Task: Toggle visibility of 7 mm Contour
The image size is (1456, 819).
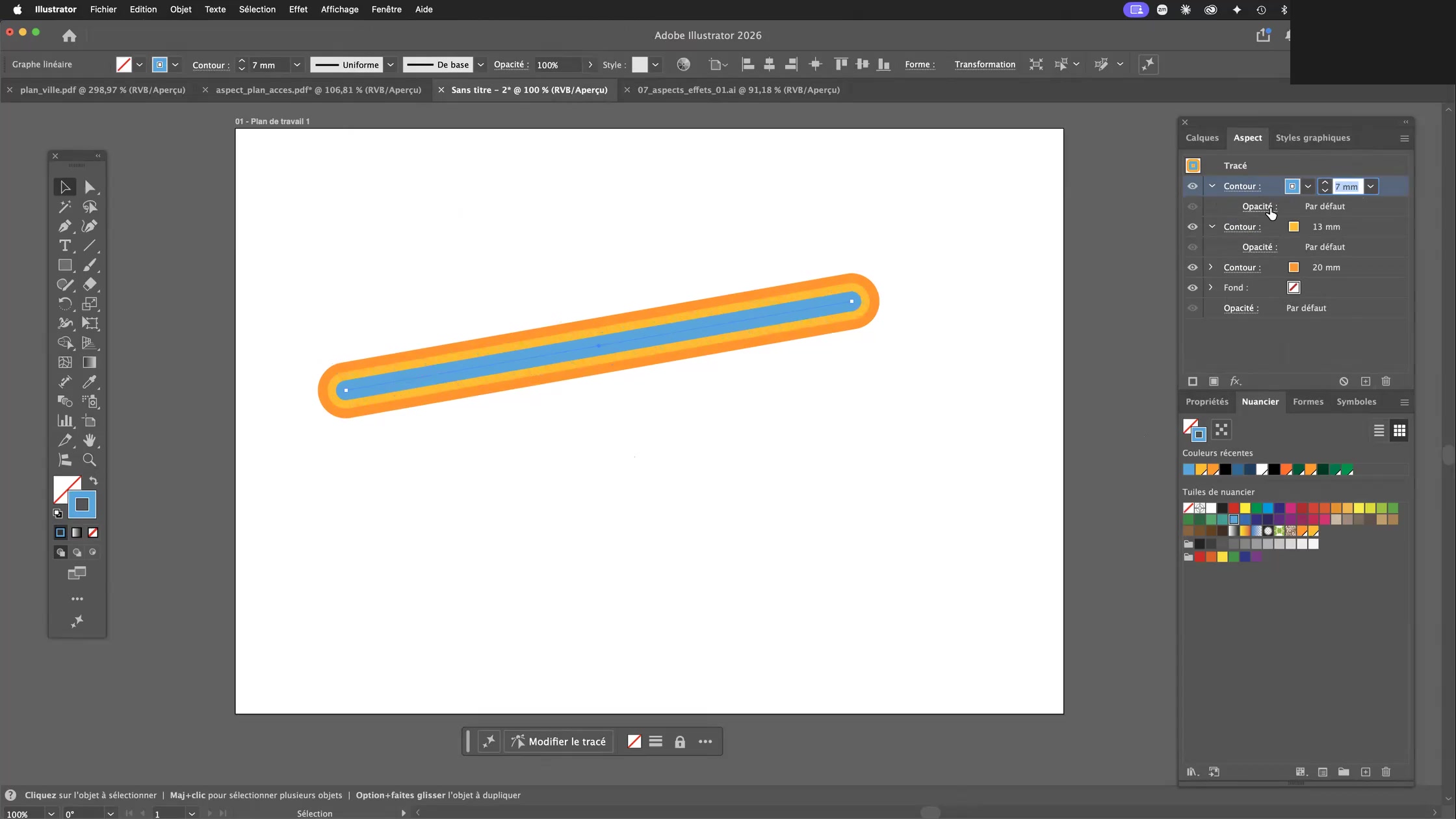Action: coord(1192,187)
